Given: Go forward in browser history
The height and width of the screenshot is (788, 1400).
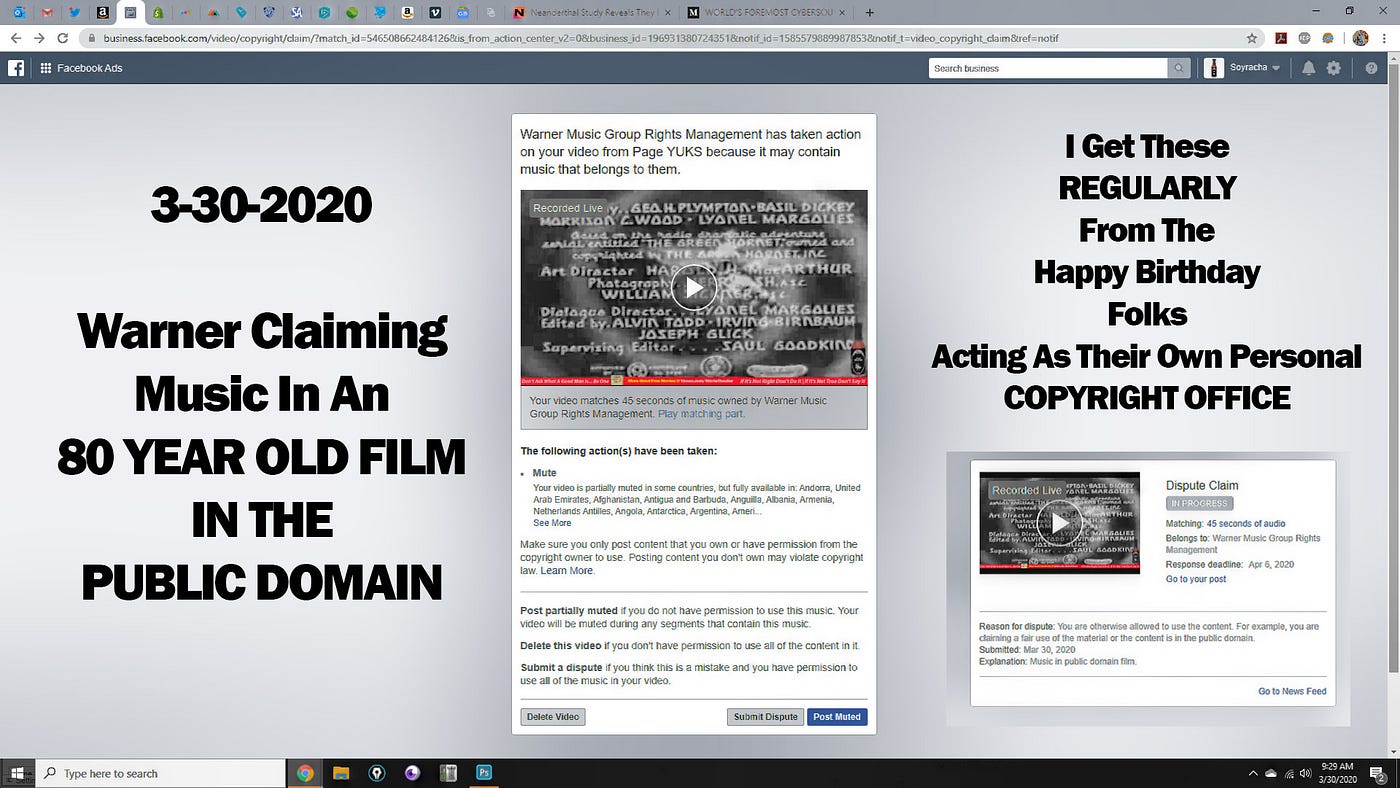Looking at the screenshot, I should coord(39,38).
